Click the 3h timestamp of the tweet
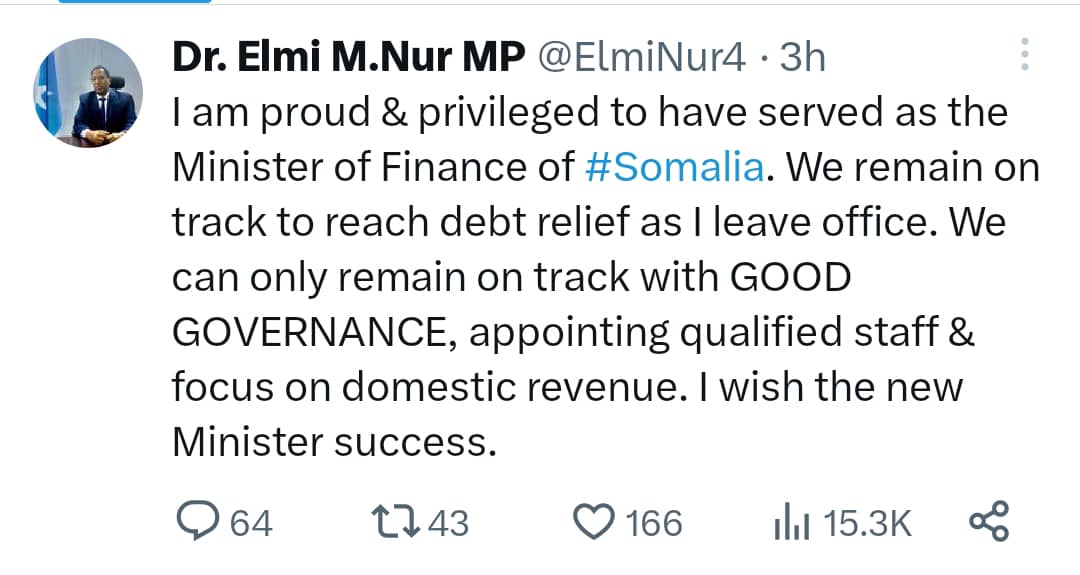 [802, 59]
